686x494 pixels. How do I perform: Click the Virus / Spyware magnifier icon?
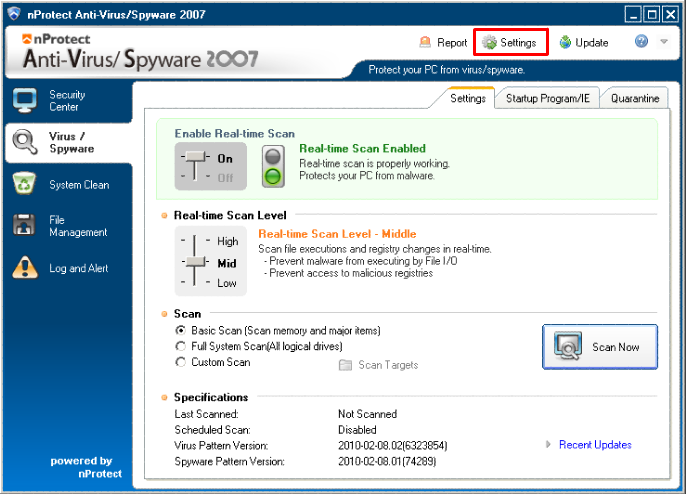[x=25, y=142]
